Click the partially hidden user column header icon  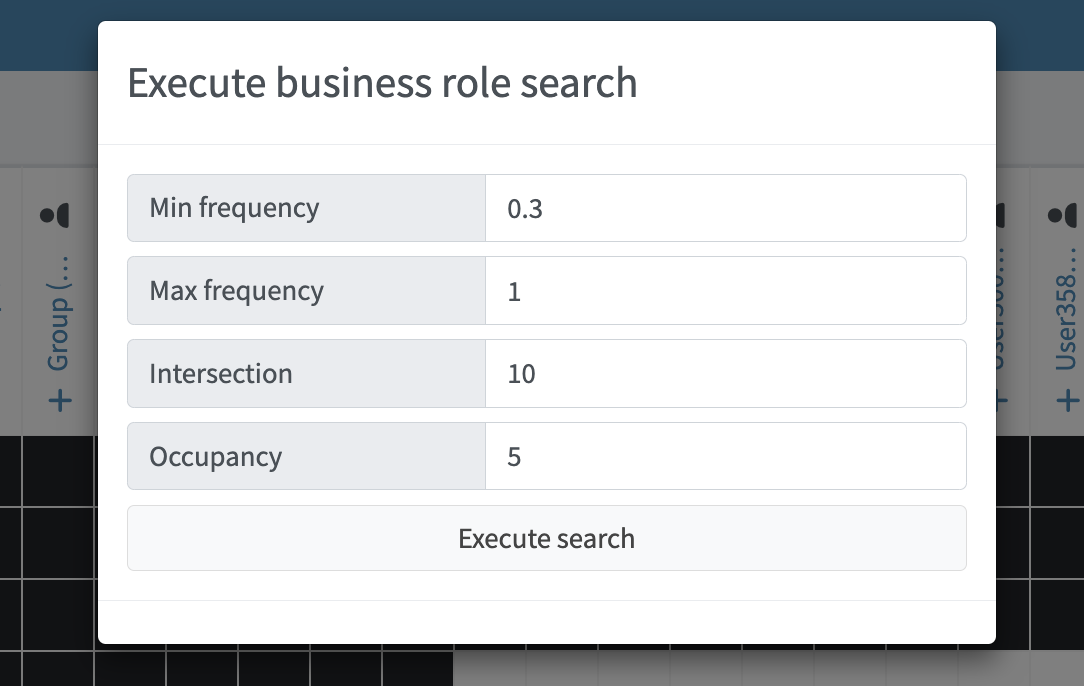pos(1000,215)
